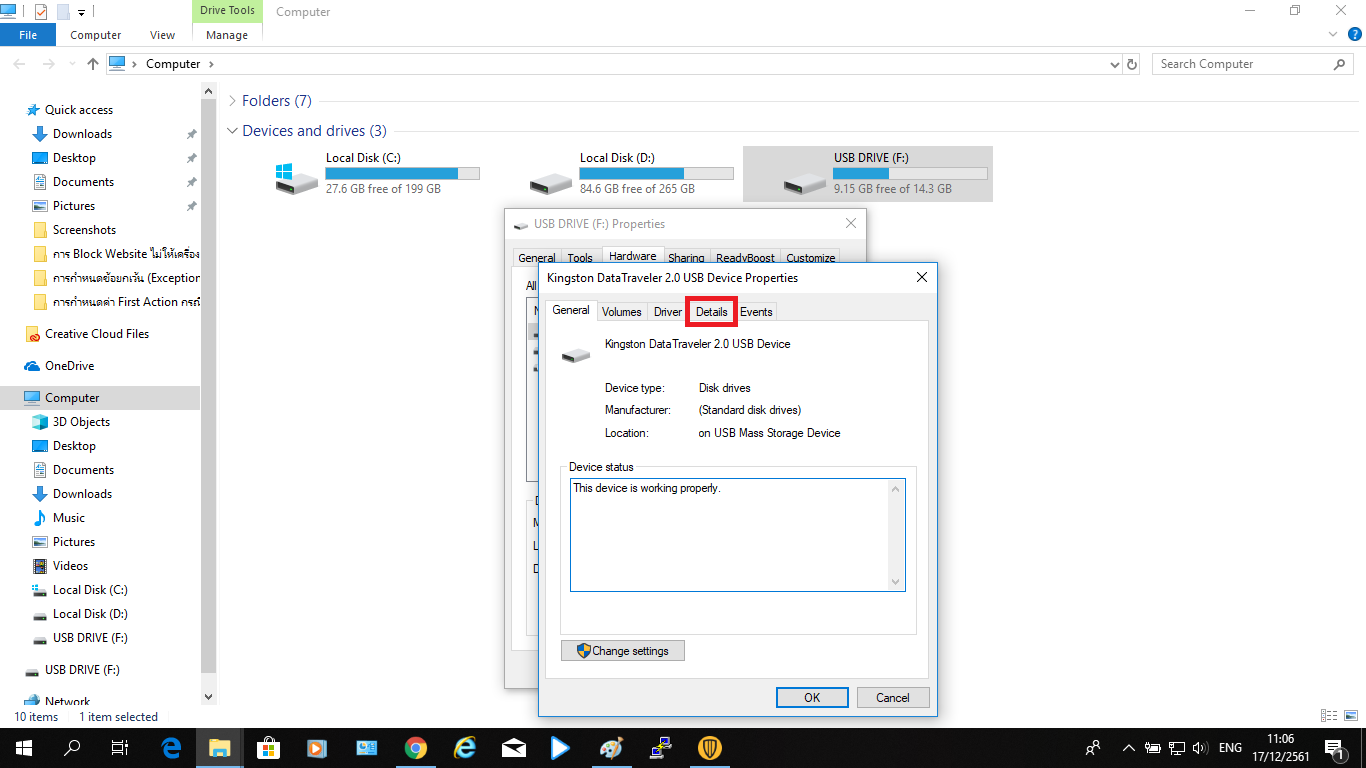Image resolution: width=1366 pixels, height=768 pixels.
Task: Open the Microsoft Store taskbar icon
Action: [x=268, y=747]
